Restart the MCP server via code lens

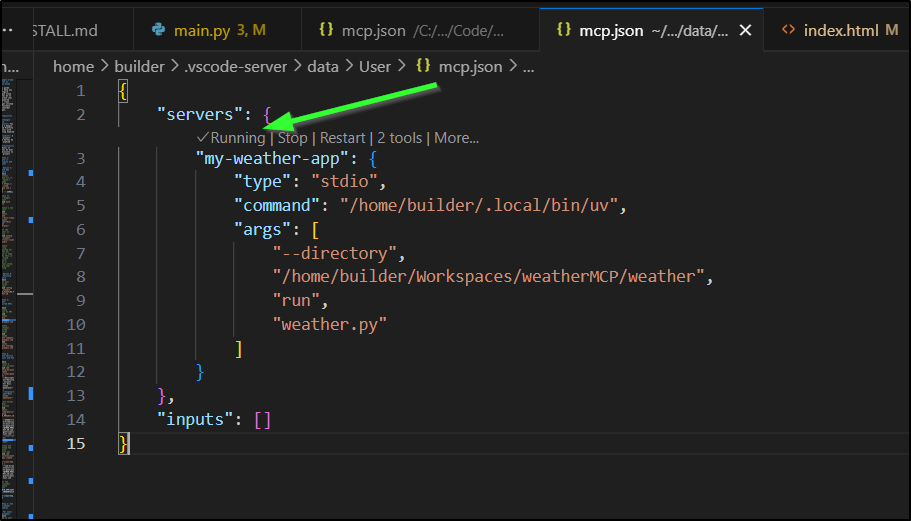click(x=342, y=138)
